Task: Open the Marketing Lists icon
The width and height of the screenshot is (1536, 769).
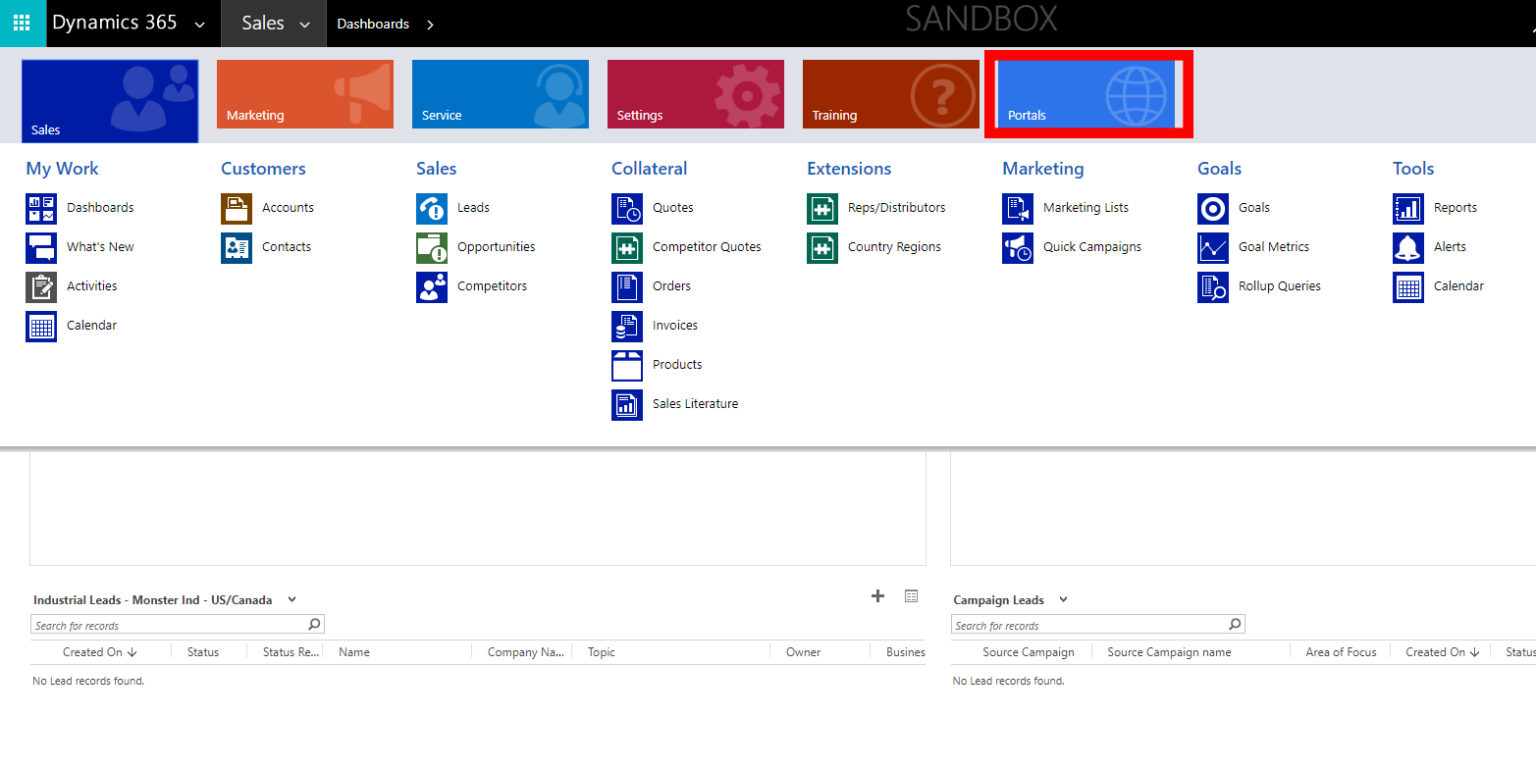Action: coord(1018,208)
